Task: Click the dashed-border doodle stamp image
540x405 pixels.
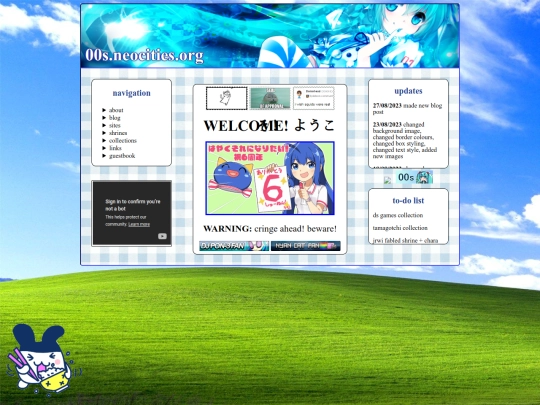Action: tap(227, 98)
